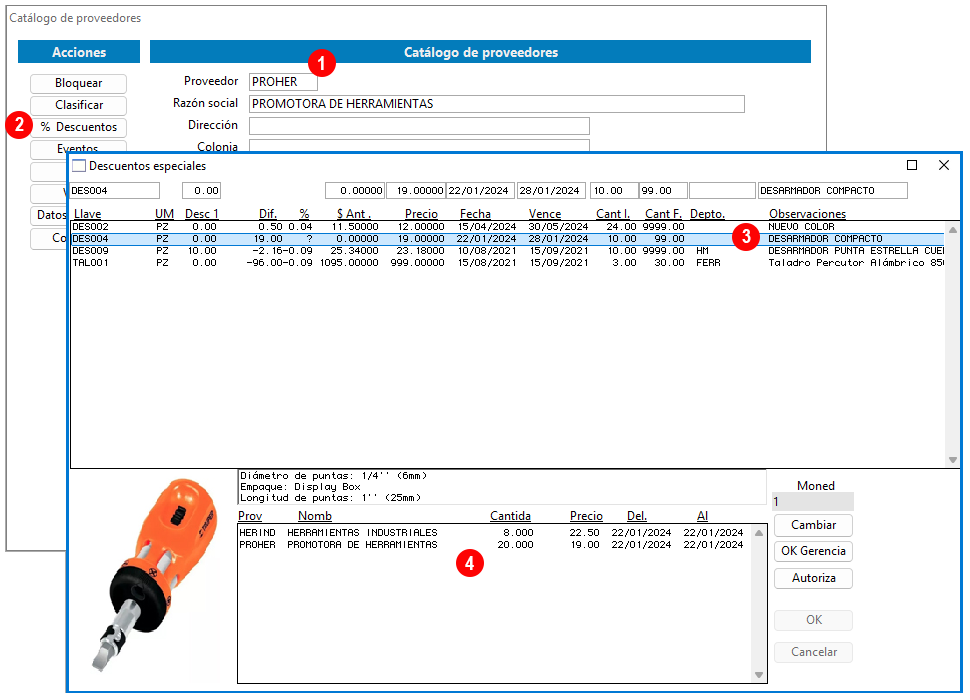Click the UM column header
The width and height of the screenshot is (970, 700).
coord(164,214)
